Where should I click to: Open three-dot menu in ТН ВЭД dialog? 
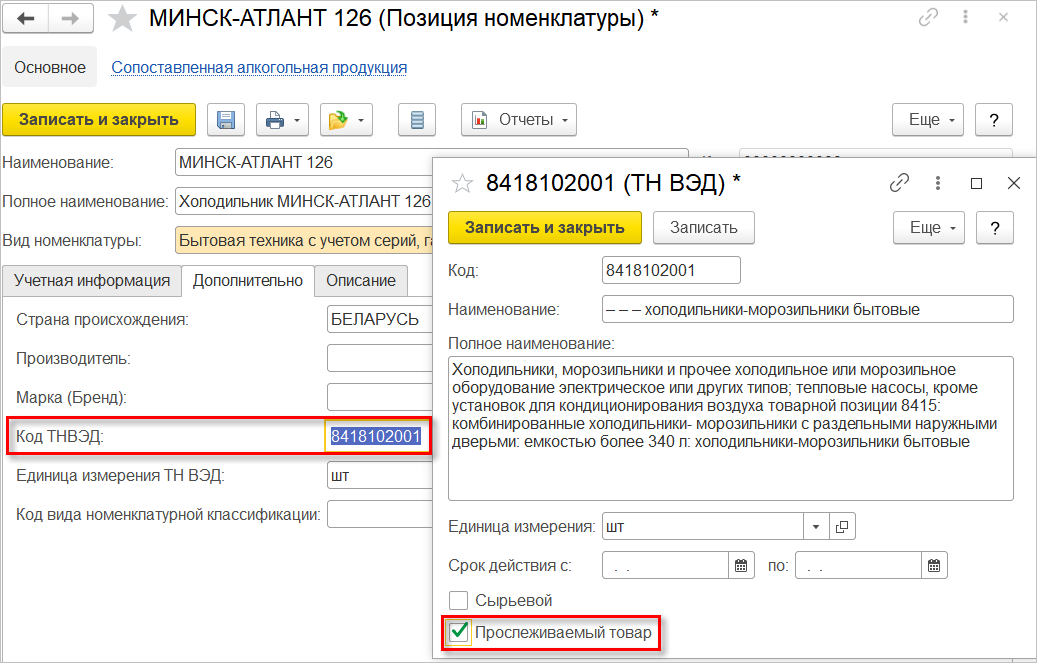(938, 183)
